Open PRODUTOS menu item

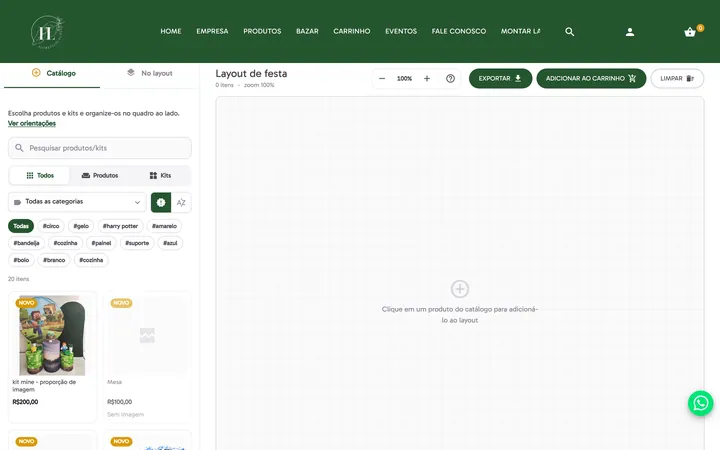262,31
